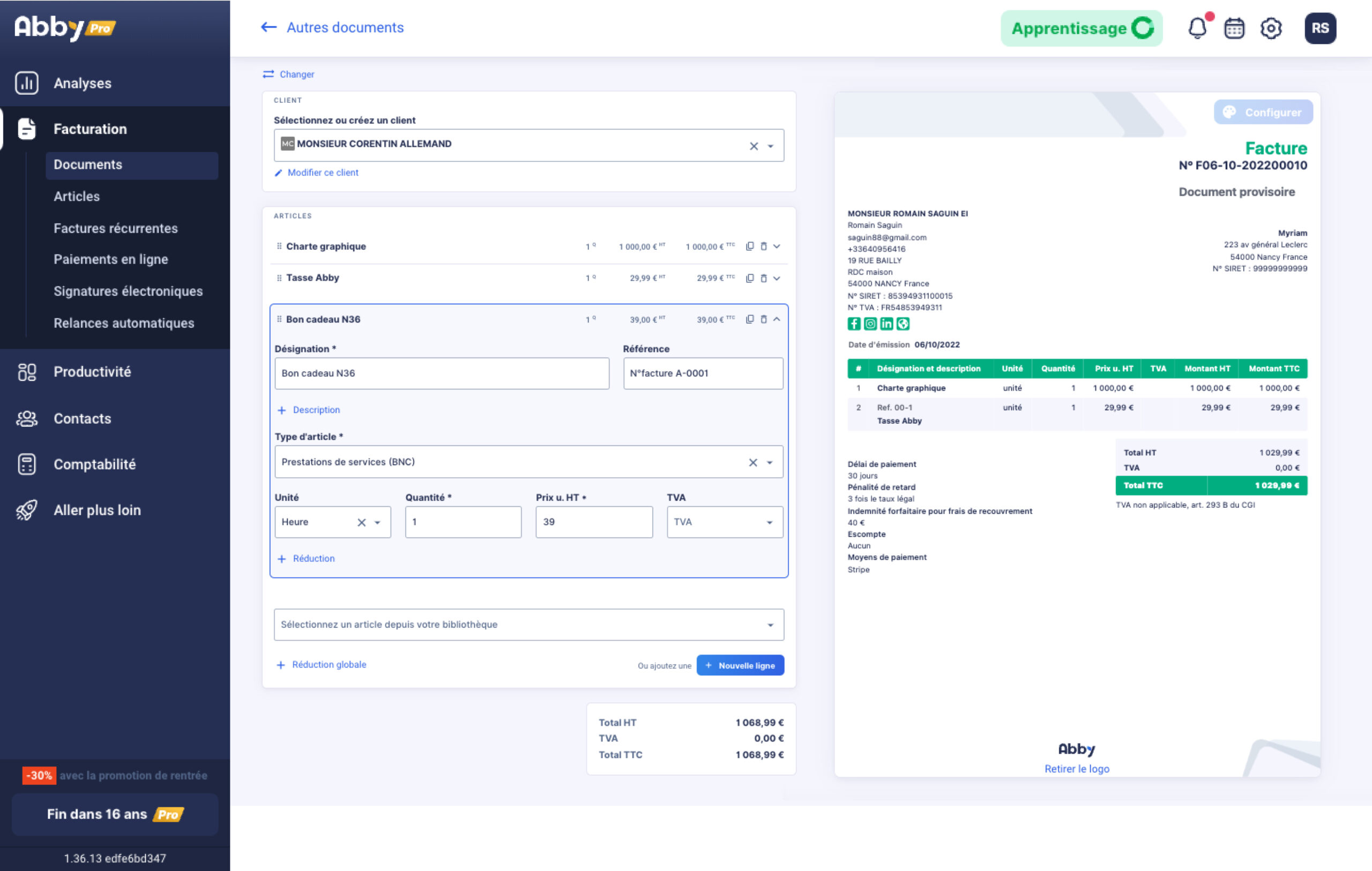Click 'Retirer le logo' under the Abby logo
This screenshot has width=1372, height=871.
tap(1076, 769)
